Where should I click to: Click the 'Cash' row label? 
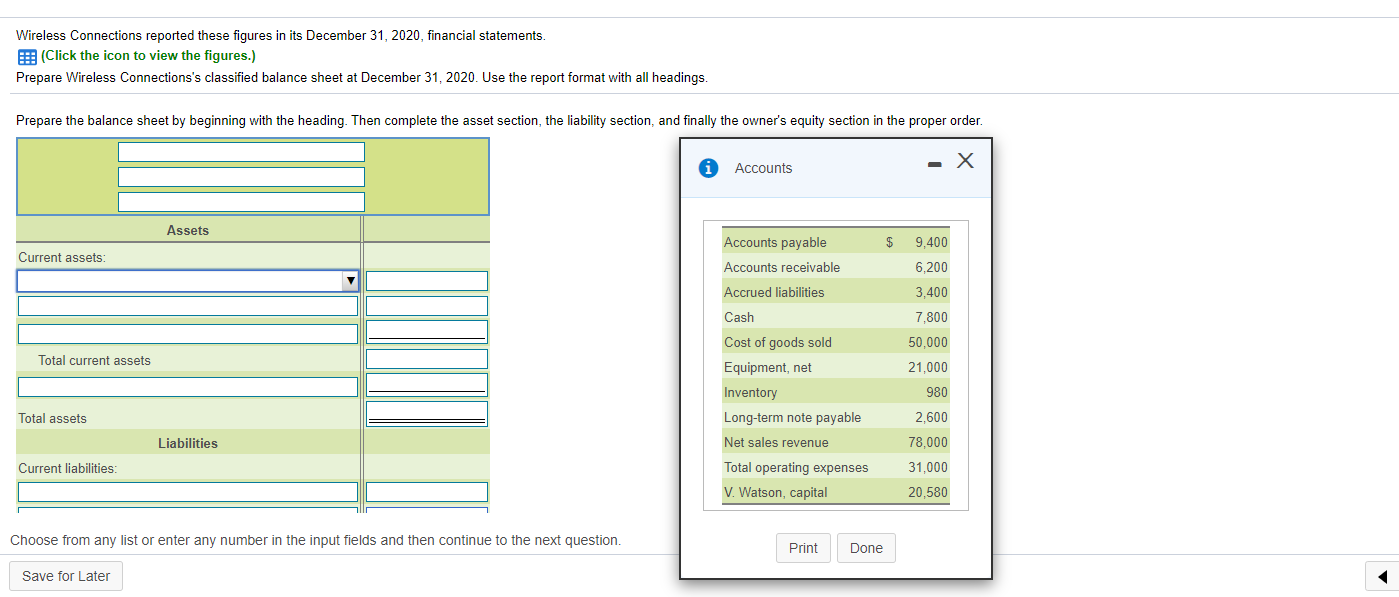click(739, 317)
